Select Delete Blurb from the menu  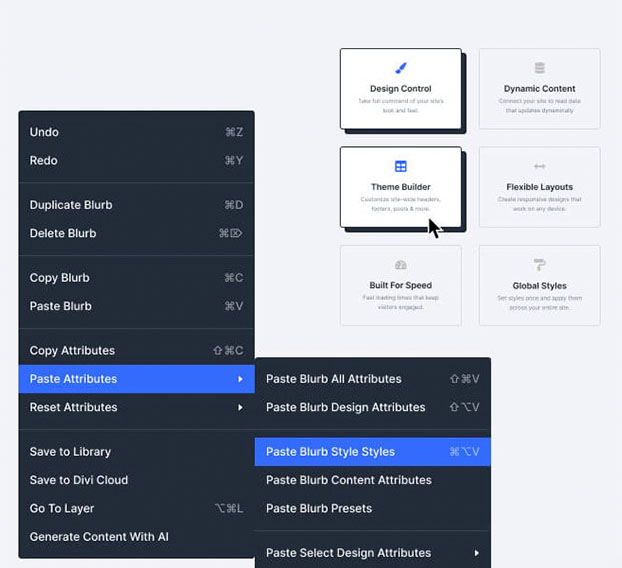tap(63, 233)
